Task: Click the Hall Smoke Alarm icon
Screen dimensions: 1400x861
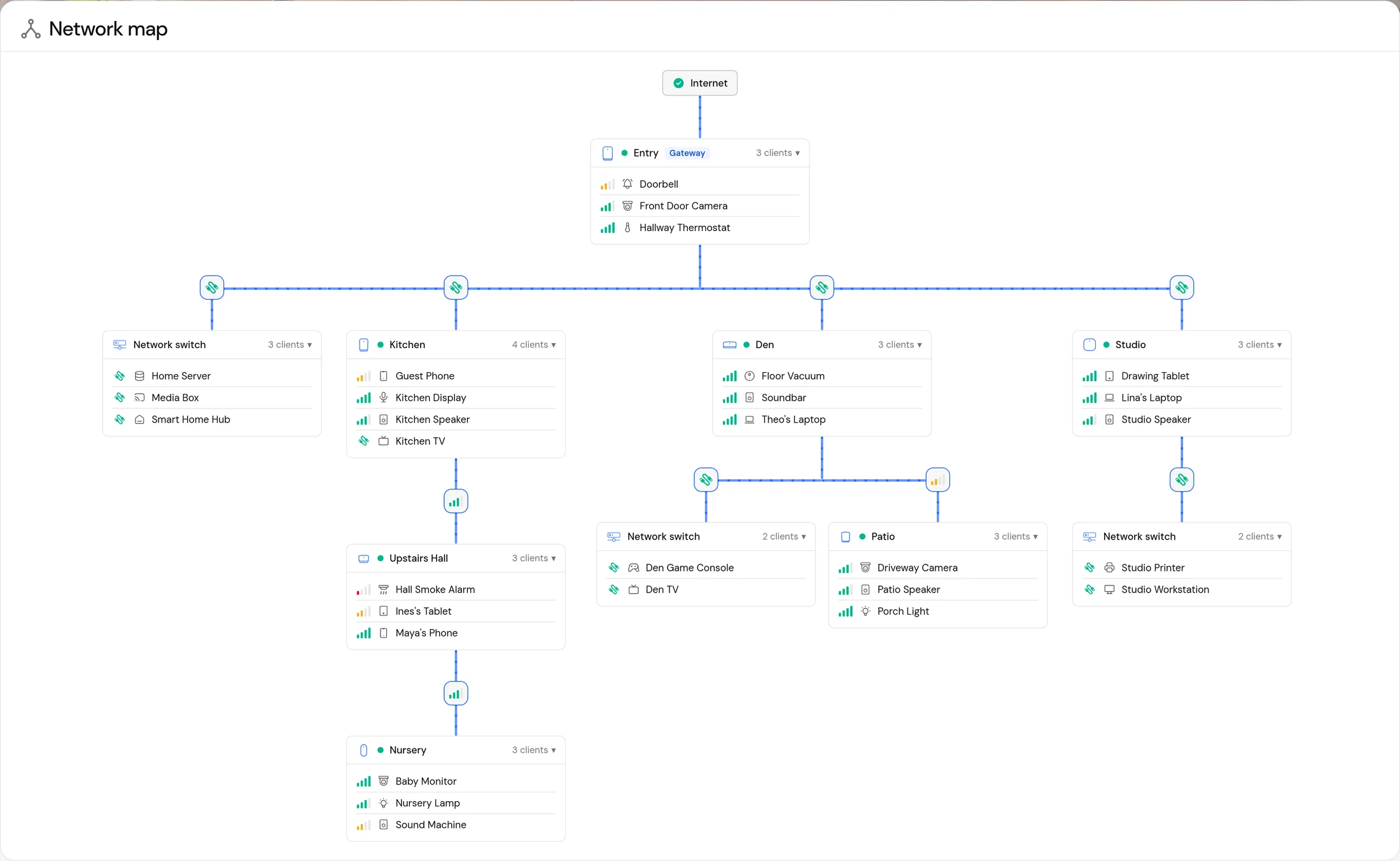Action: [384, 590]
